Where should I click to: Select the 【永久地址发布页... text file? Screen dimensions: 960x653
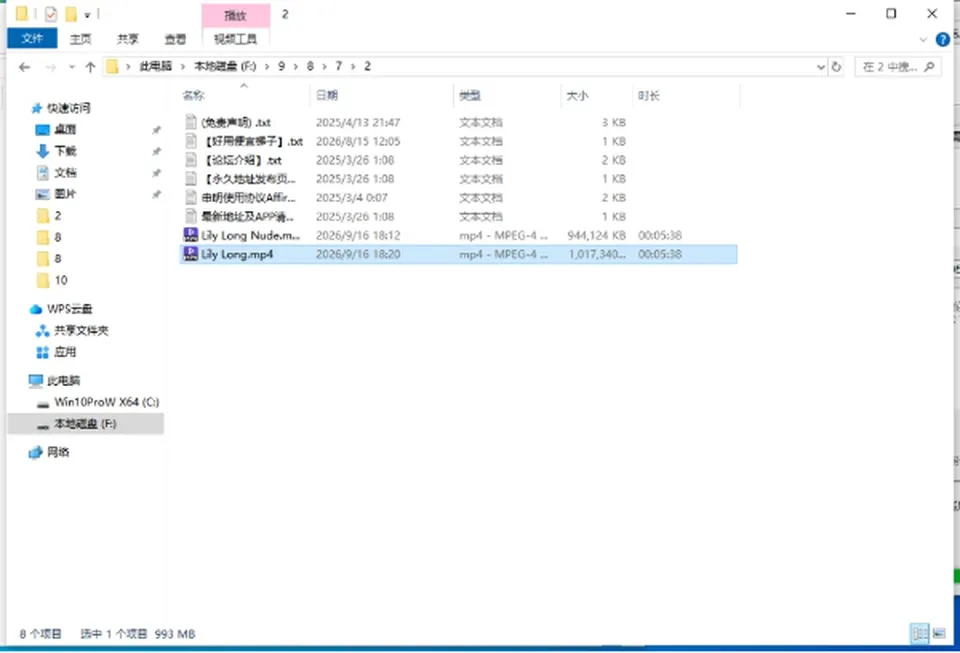(249, 179)
